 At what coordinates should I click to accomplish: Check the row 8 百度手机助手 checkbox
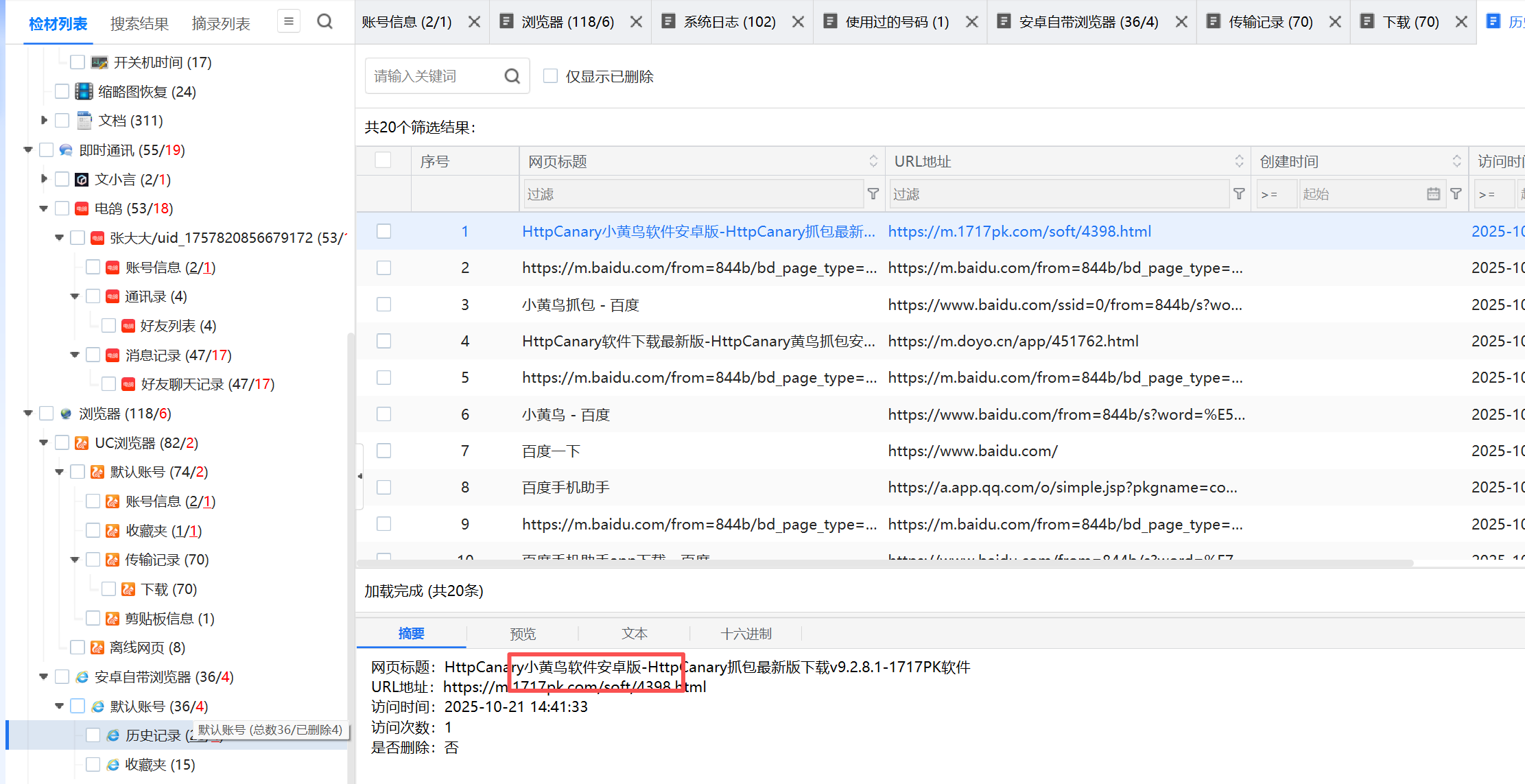[384, 487]
